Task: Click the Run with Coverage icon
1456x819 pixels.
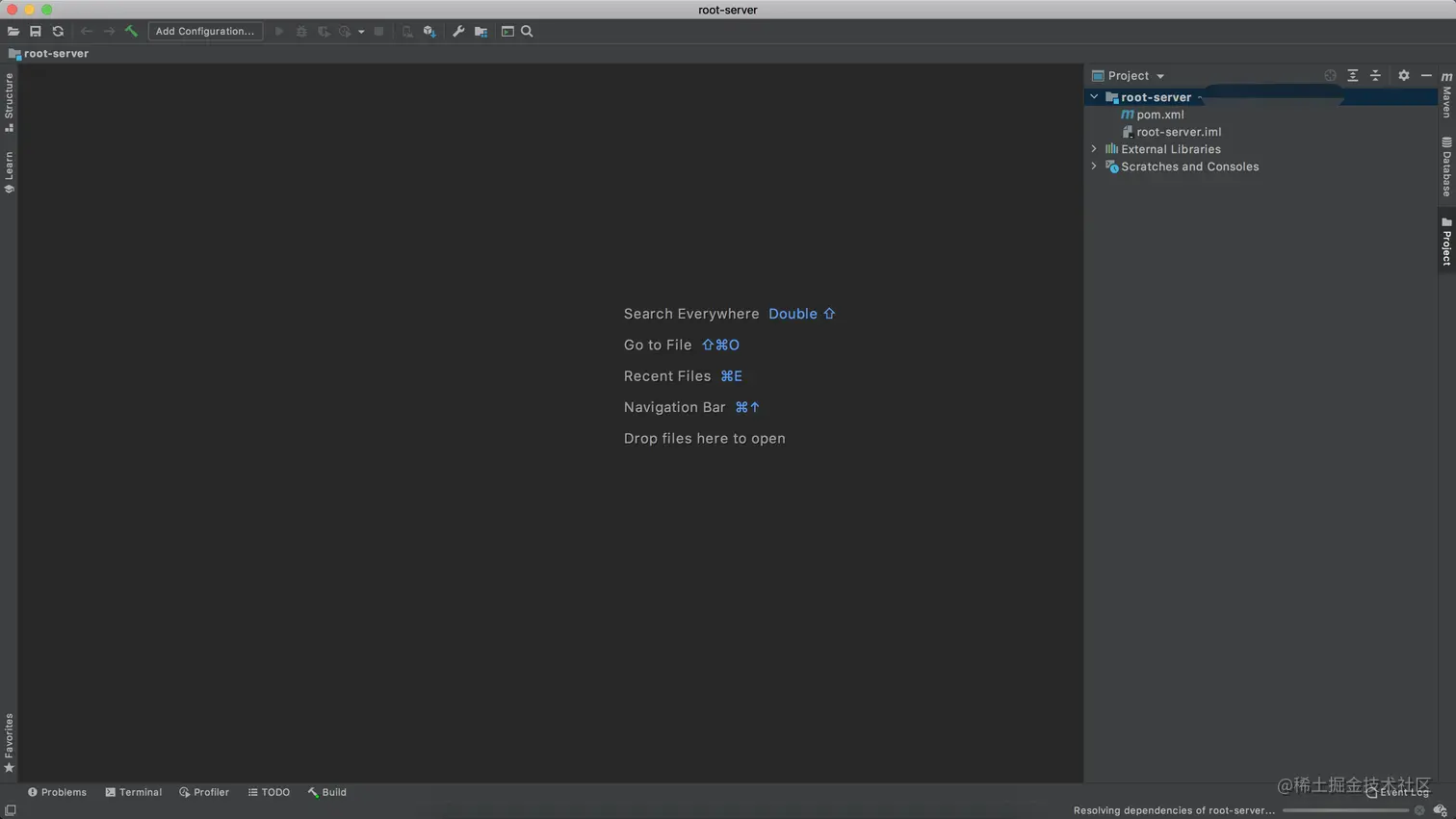Action: [324, 32]
